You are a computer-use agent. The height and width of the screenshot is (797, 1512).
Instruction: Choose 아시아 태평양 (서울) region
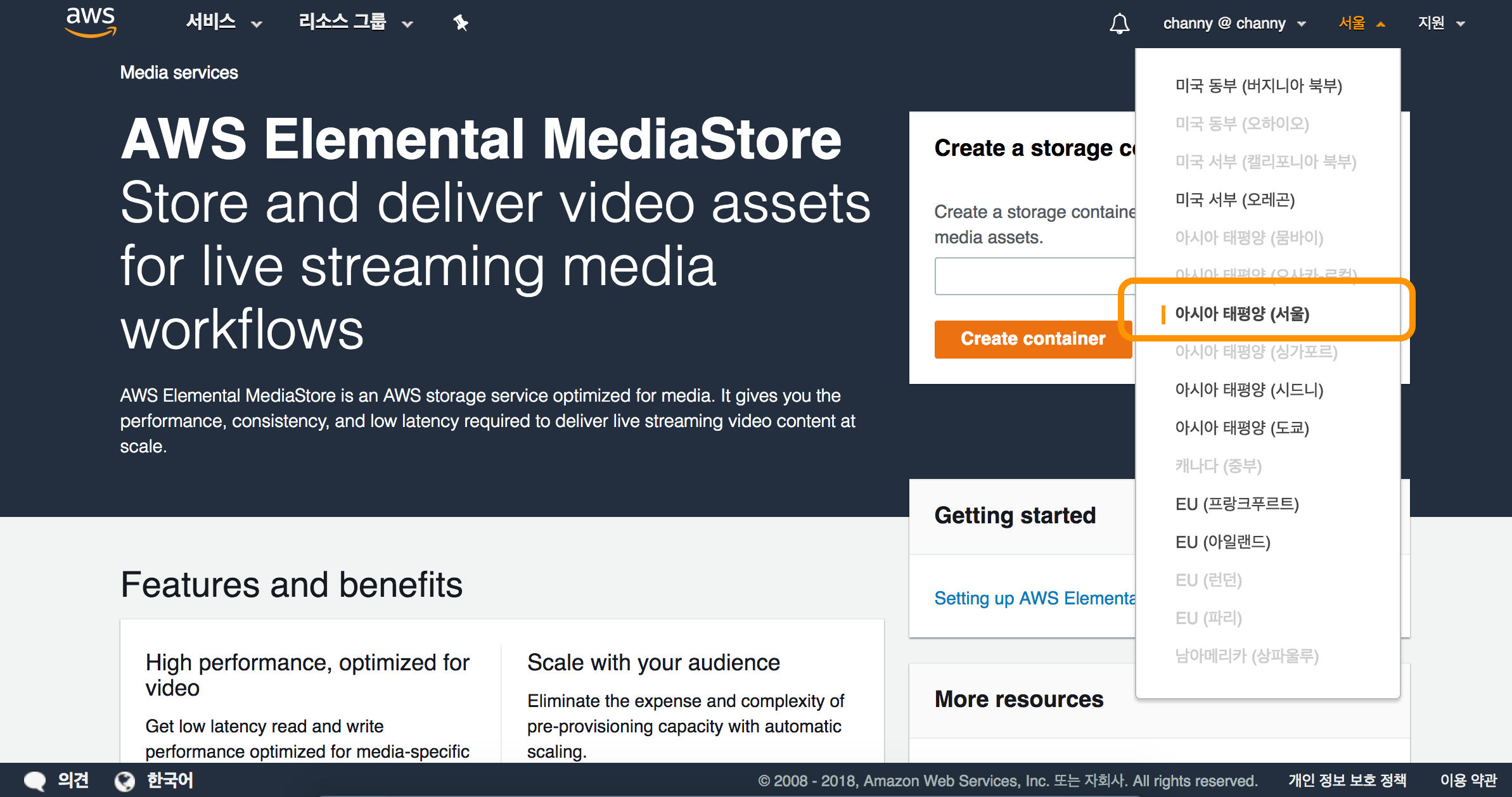tap(1242, 314)
